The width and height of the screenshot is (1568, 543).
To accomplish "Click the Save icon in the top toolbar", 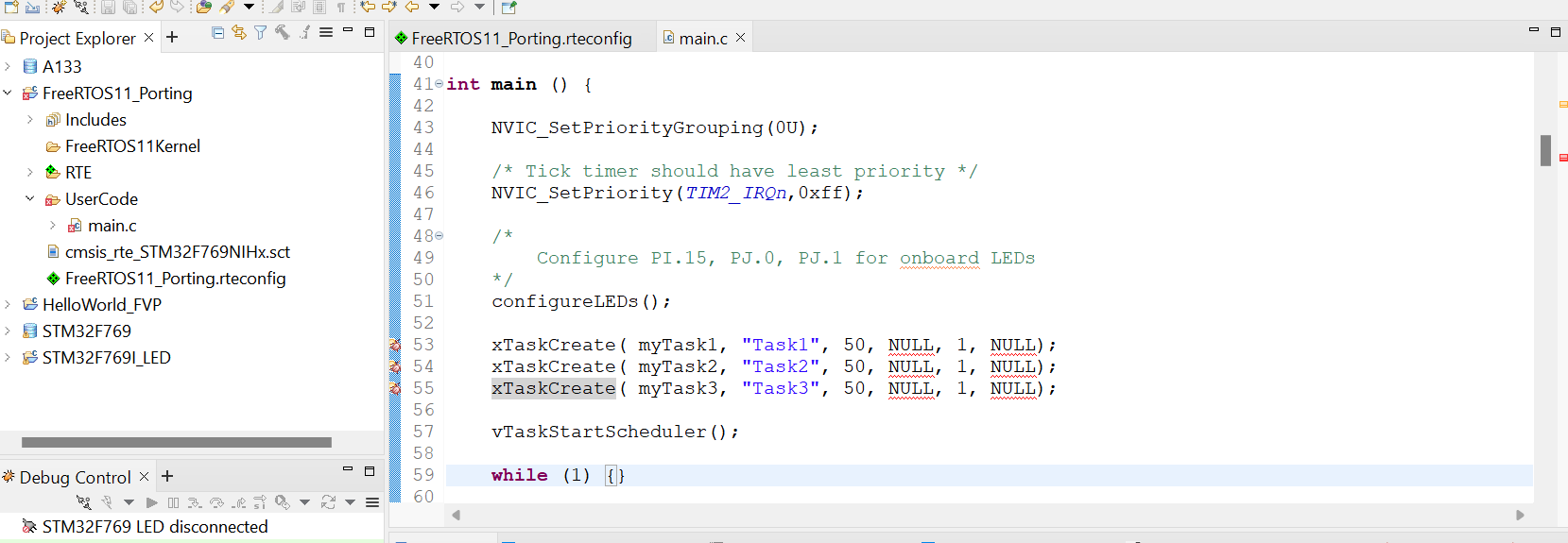I will click(x=108, y=8).
